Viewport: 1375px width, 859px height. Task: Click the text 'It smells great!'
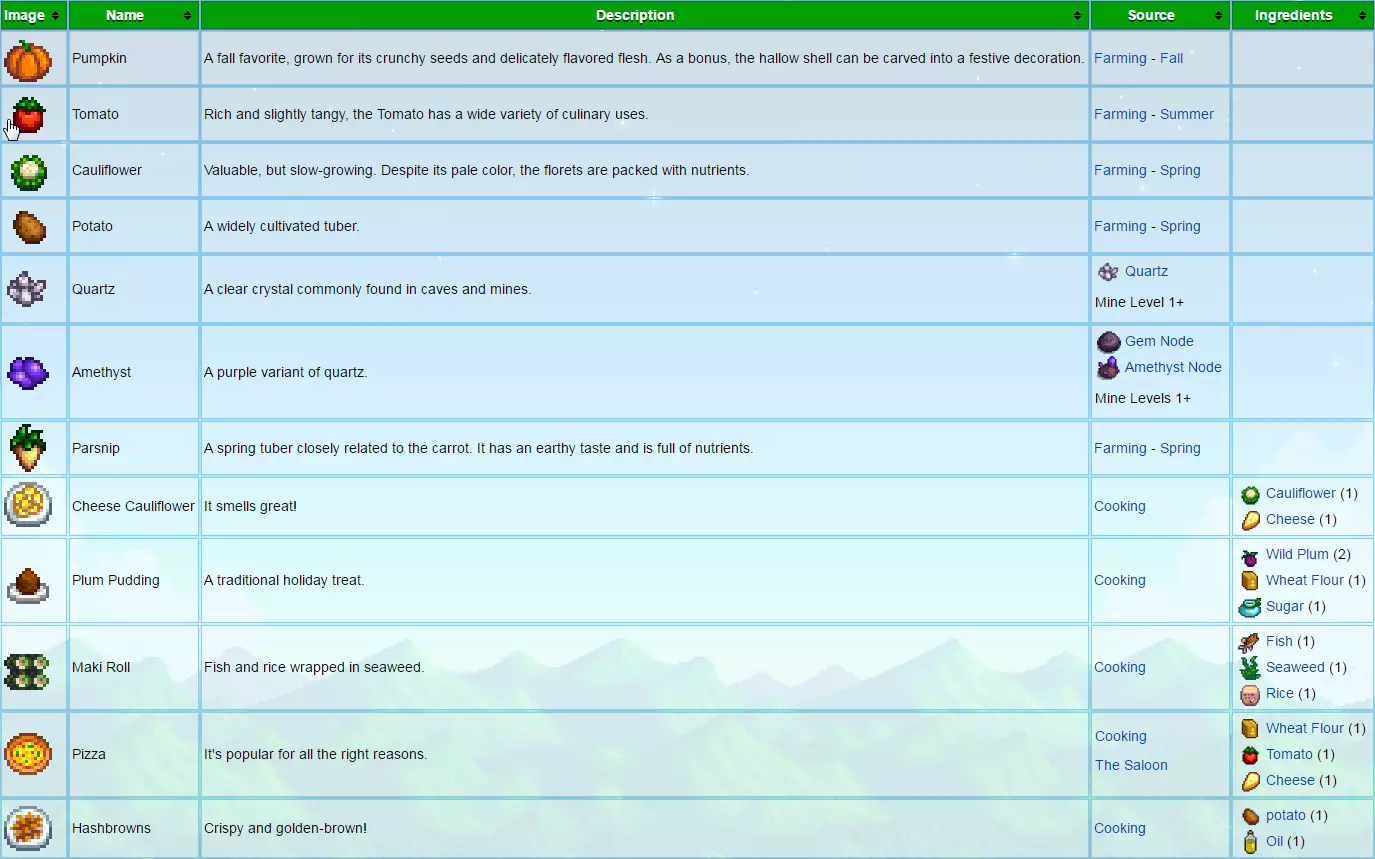coord(250,507)
